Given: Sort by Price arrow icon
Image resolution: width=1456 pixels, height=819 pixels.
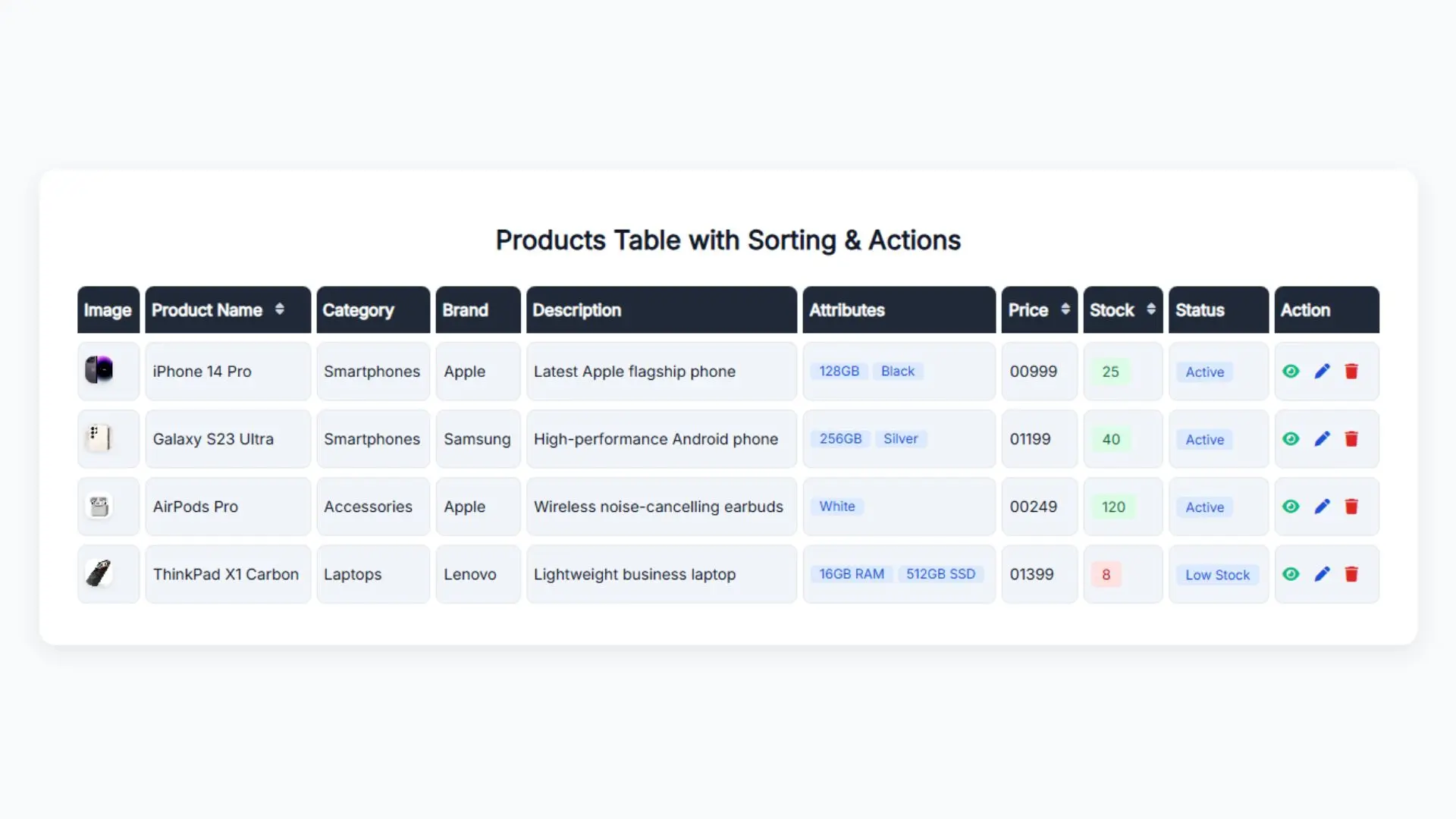Looking at the screenshot, I should pos(1065,309).
